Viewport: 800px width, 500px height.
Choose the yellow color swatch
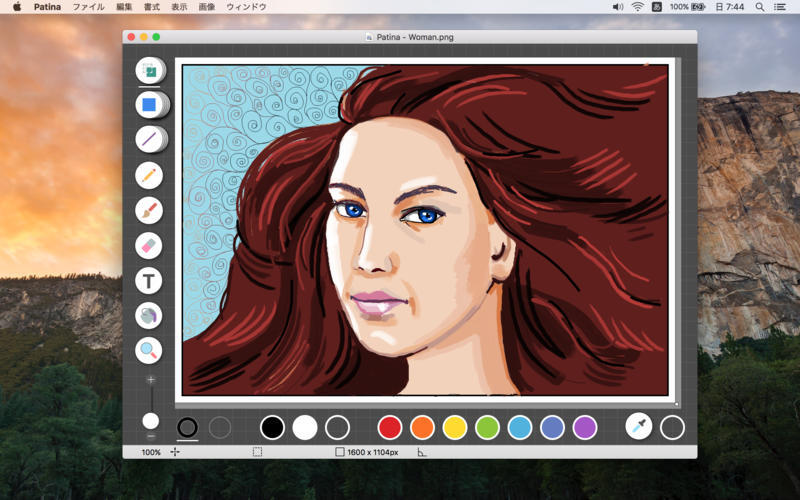(455, 428)
